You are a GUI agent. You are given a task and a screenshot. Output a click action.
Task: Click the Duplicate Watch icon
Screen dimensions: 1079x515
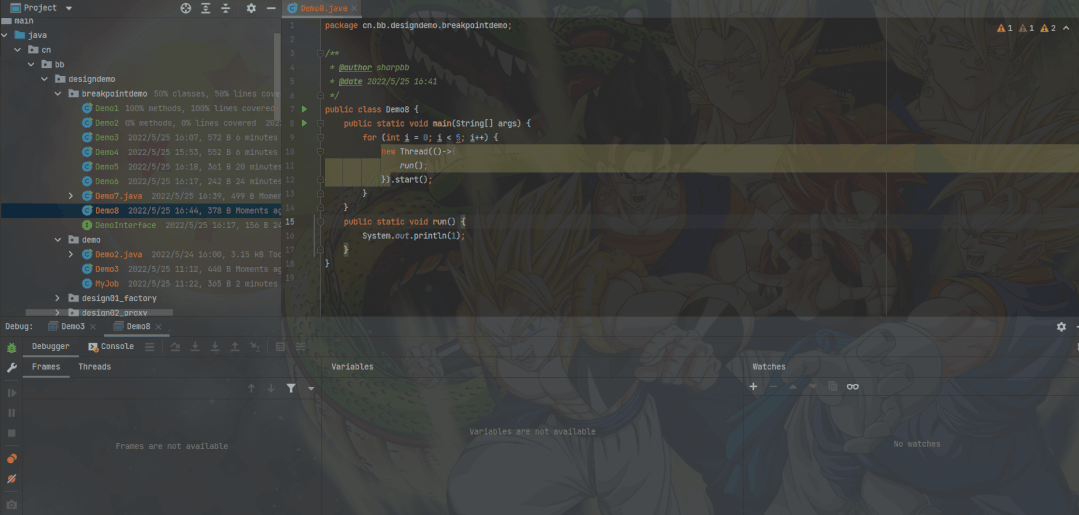tap(833, 387)
